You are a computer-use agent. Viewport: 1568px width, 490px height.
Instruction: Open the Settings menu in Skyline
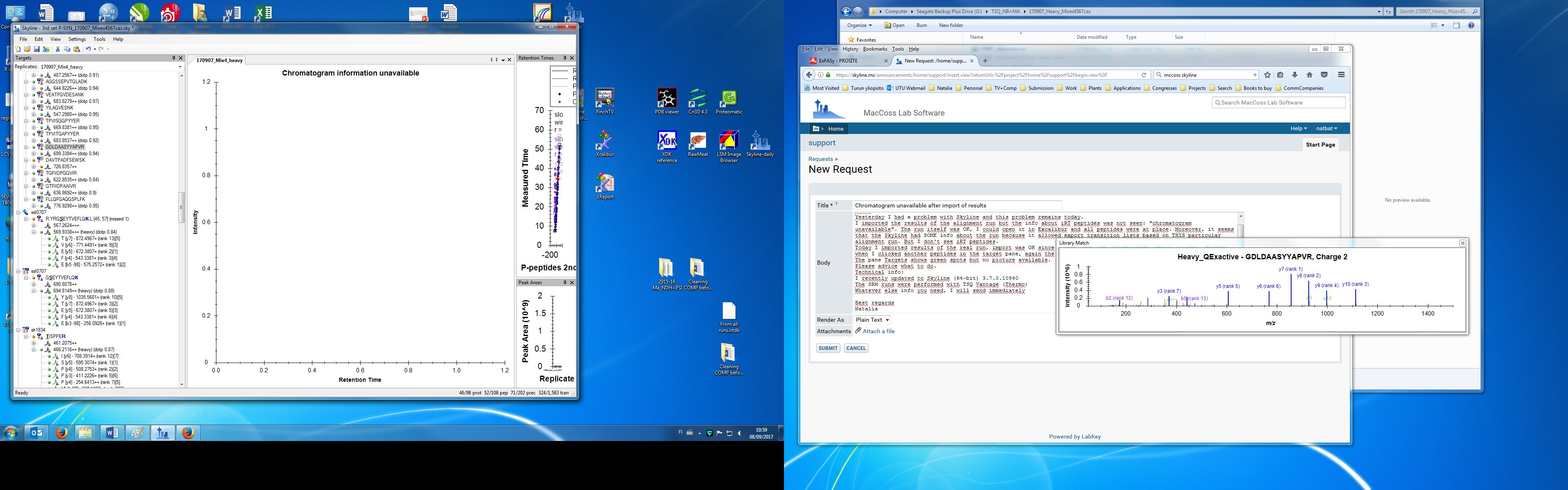(x=77, y=39)
